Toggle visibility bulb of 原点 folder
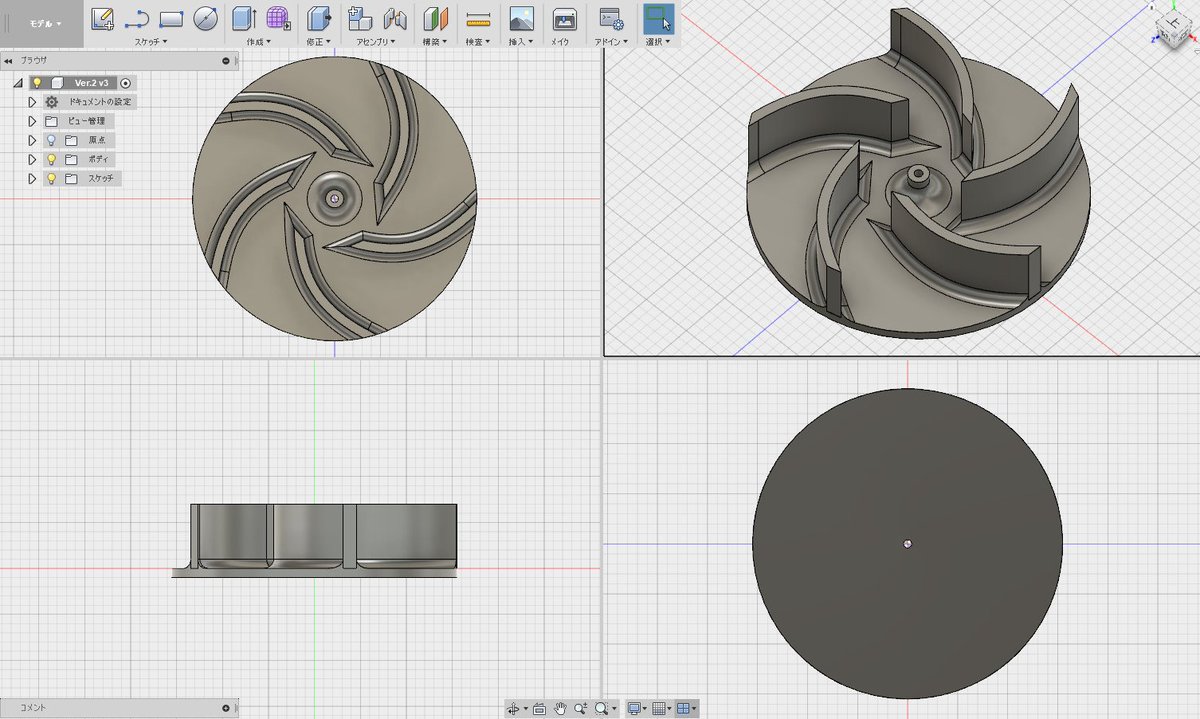The image size is (1200, 719). point(51,140)
